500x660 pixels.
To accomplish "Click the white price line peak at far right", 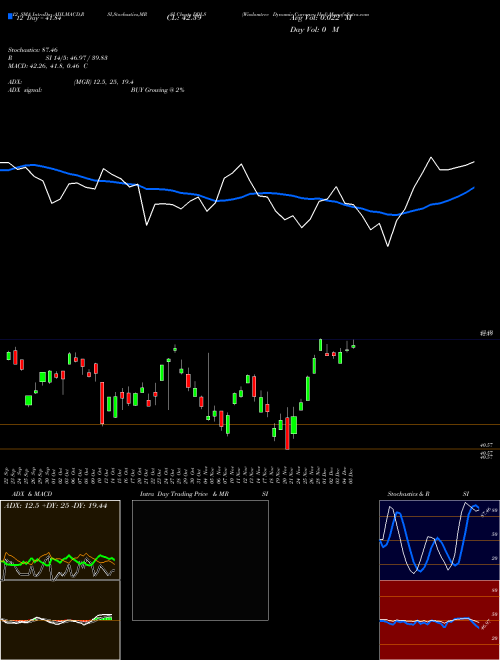I will click(431, 158).
